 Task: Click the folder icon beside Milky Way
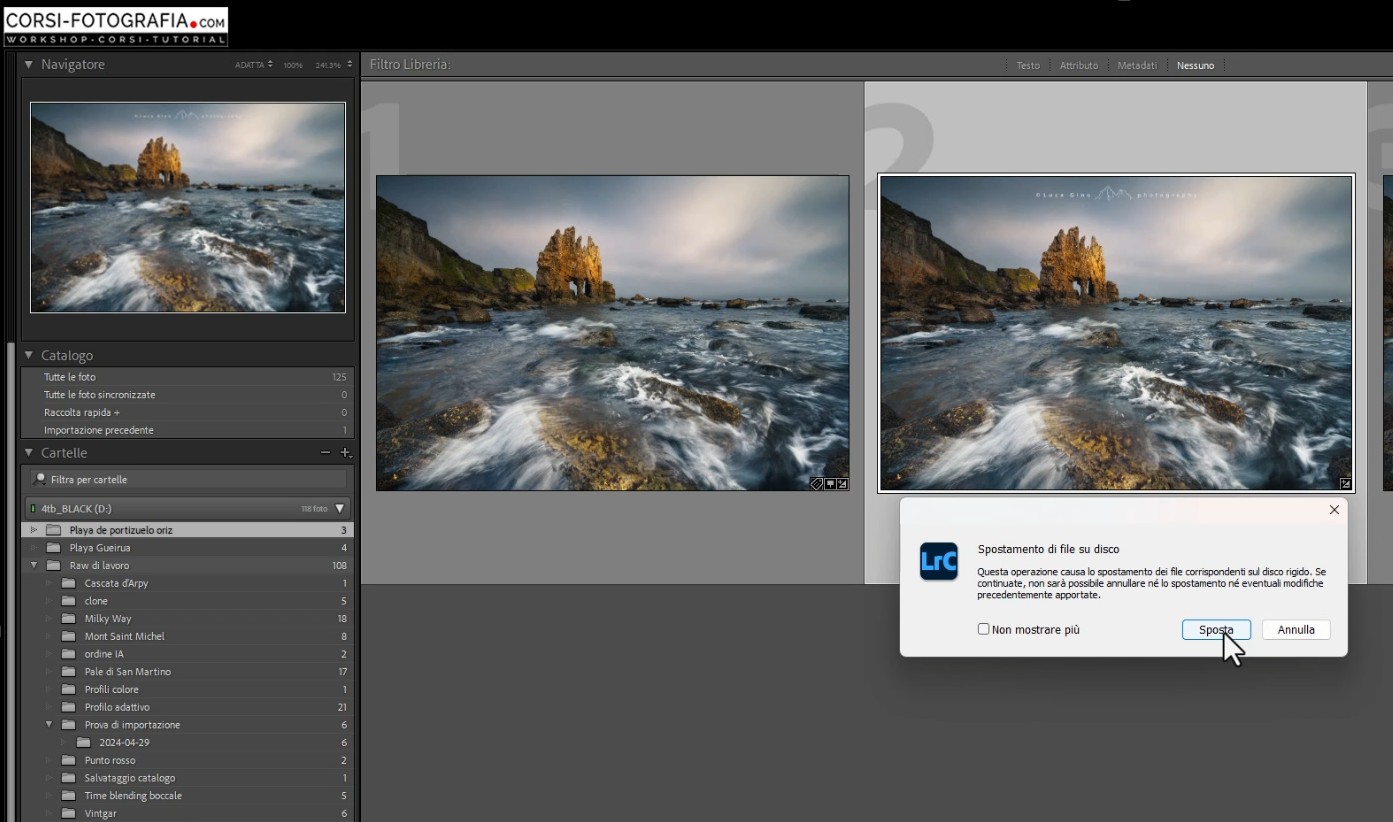67,618
